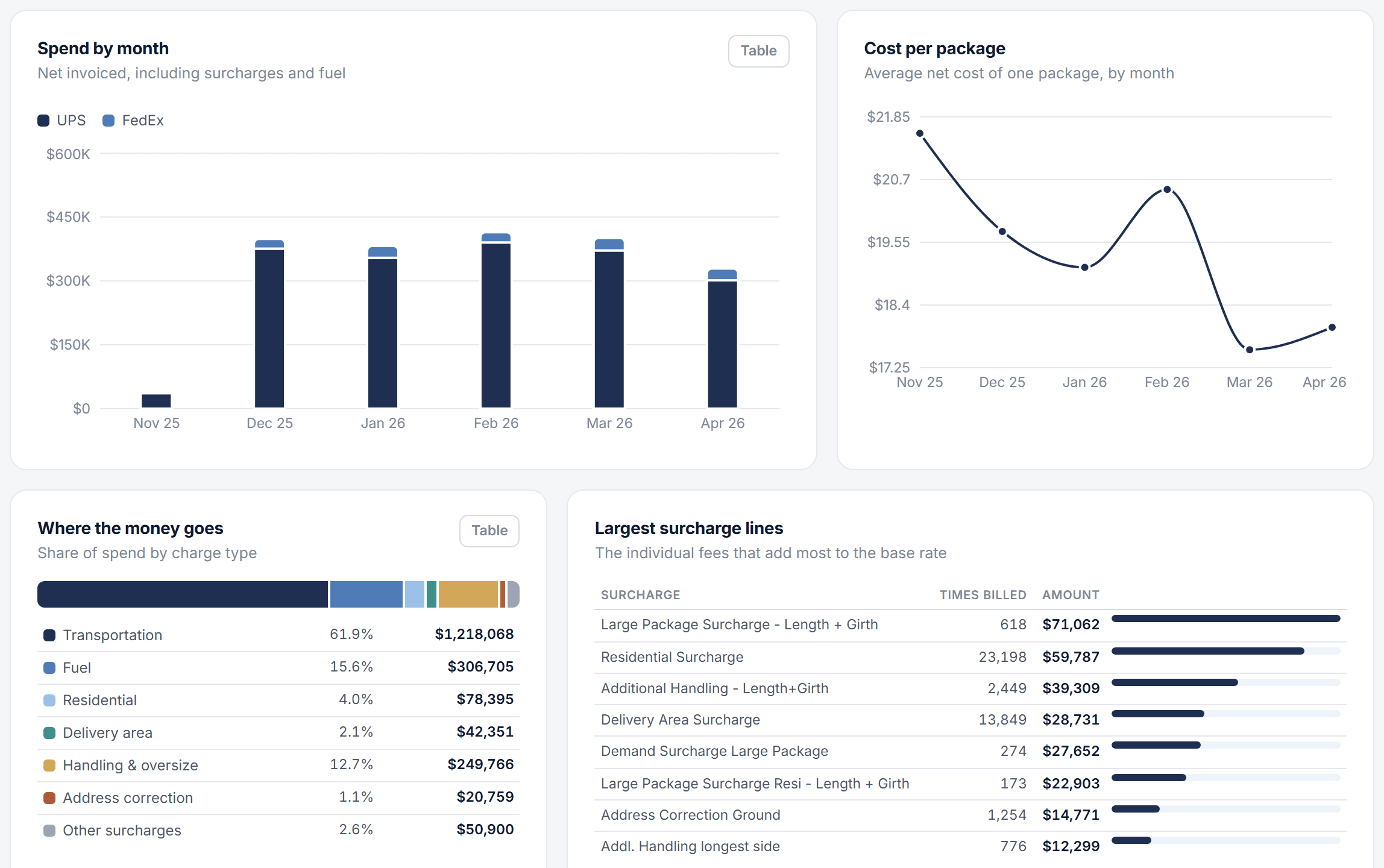Select Large Package Surcharge Resi row
The width and height of the screenshot is (1384, 868).
point(970,784)
